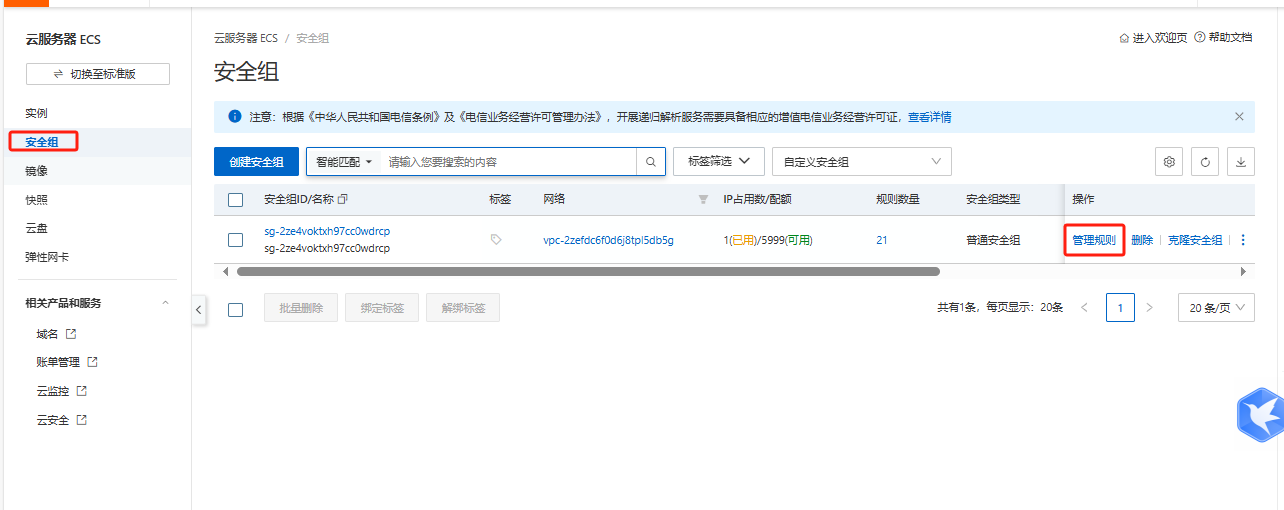Open 云盘 in the left navigation
The height and width of the screenshot is (510, 1284).
coord(36,228)
